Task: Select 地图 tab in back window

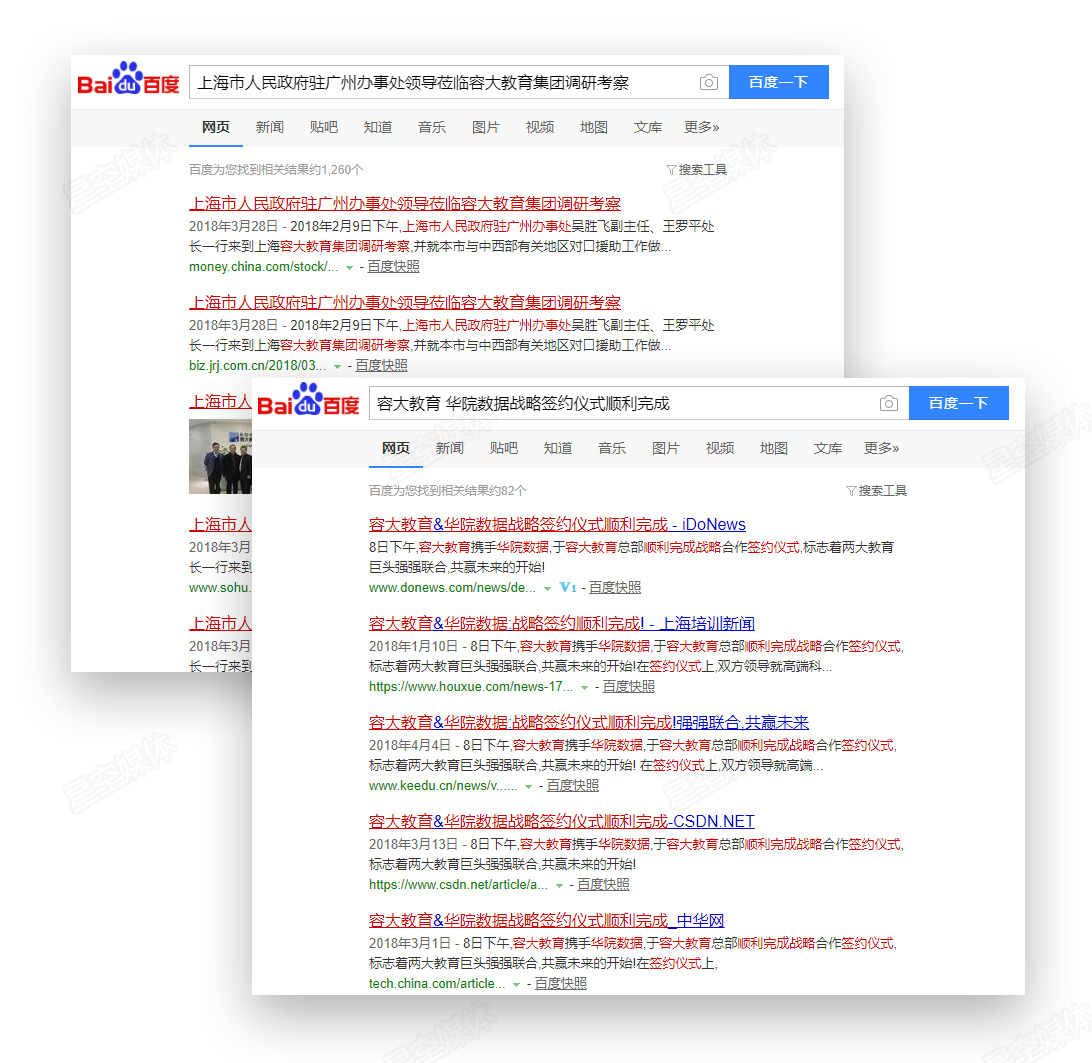Action: click(593, 127)
